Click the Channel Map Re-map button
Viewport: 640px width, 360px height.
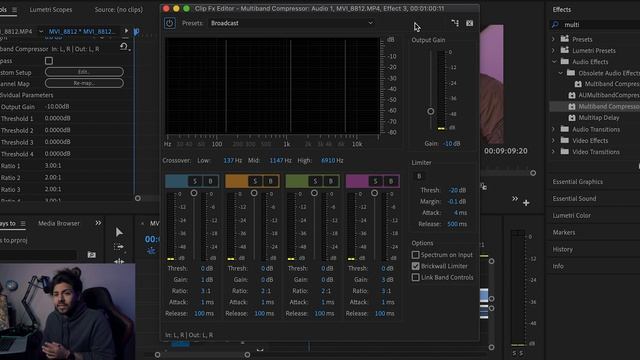pos(84,83)
